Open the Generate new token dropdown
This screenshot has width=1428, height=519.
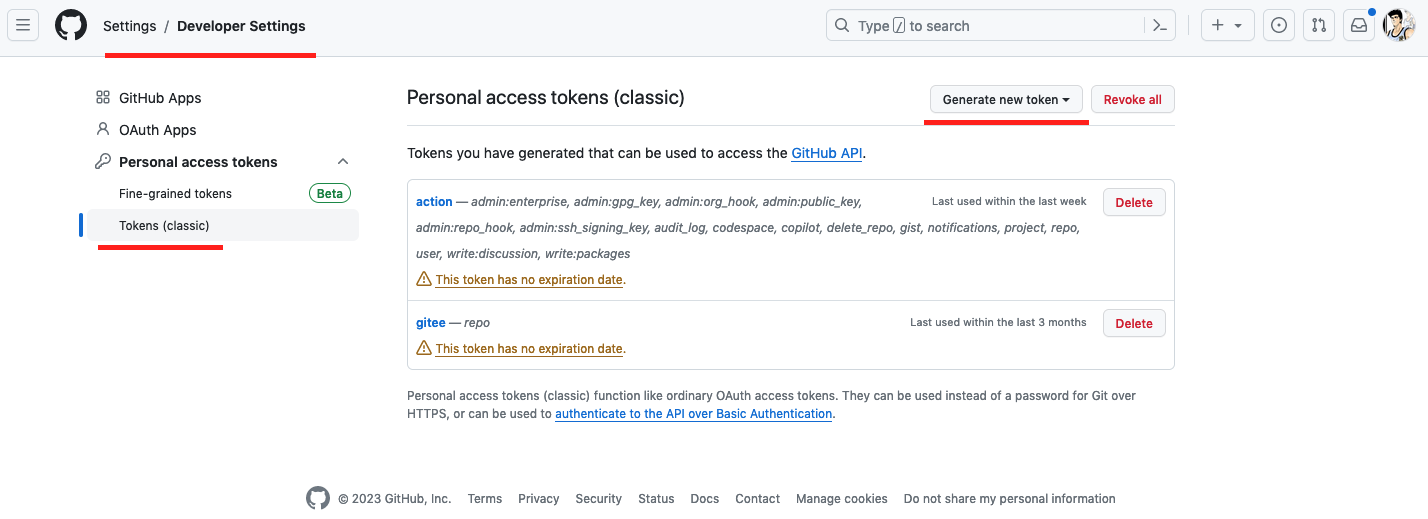[x=1006, y=100]
